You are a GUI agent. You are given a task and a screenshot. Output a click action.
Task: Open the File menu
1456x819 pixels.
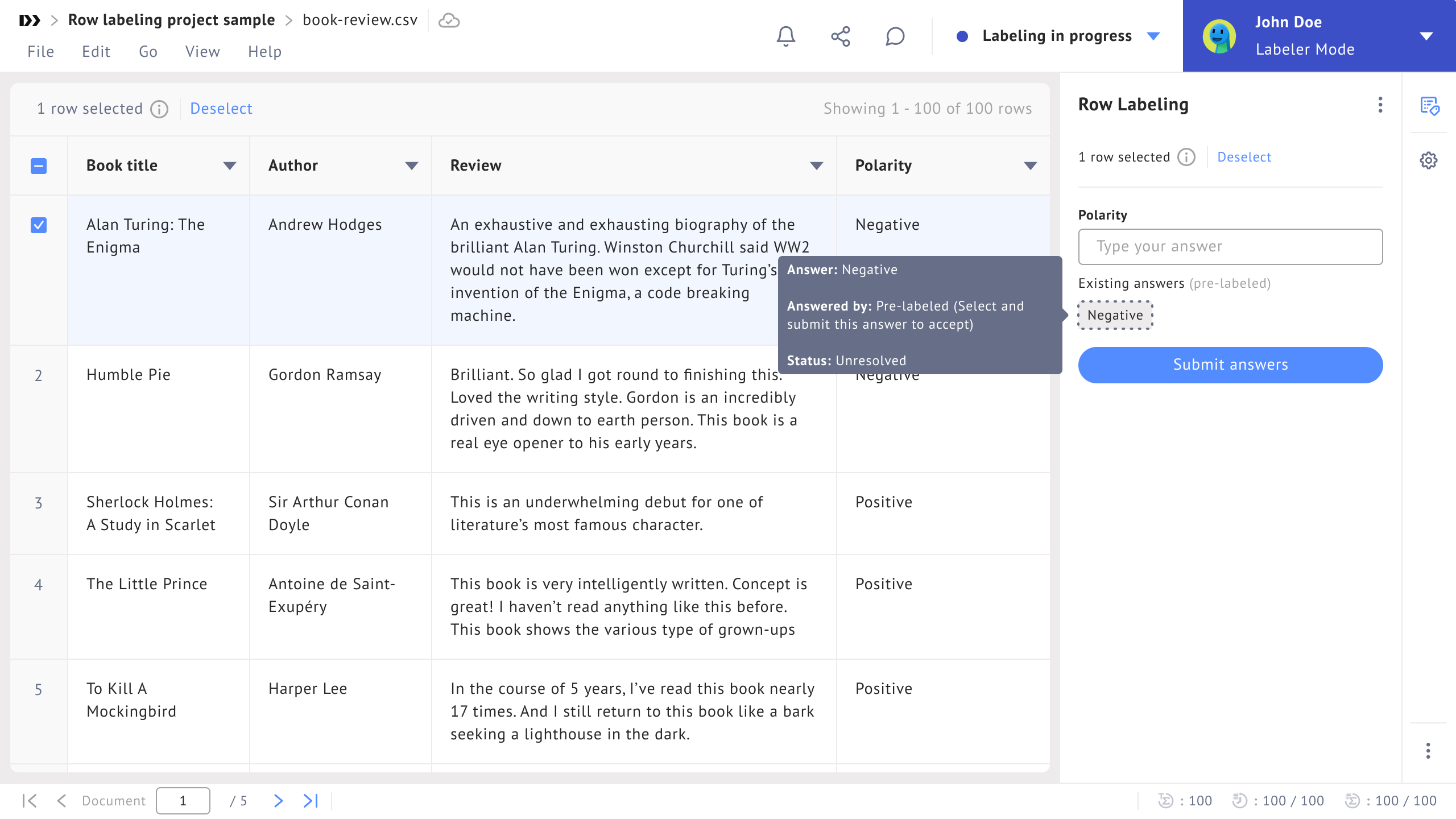point(40,52)
